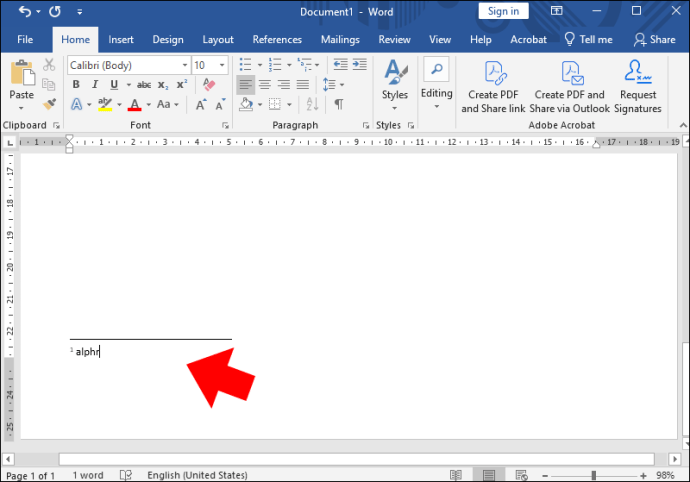The width and height of the screenshot is (690, 482).
Task: Switch to the Design tab
Action: pyautogui.click(x=168, y=40)
